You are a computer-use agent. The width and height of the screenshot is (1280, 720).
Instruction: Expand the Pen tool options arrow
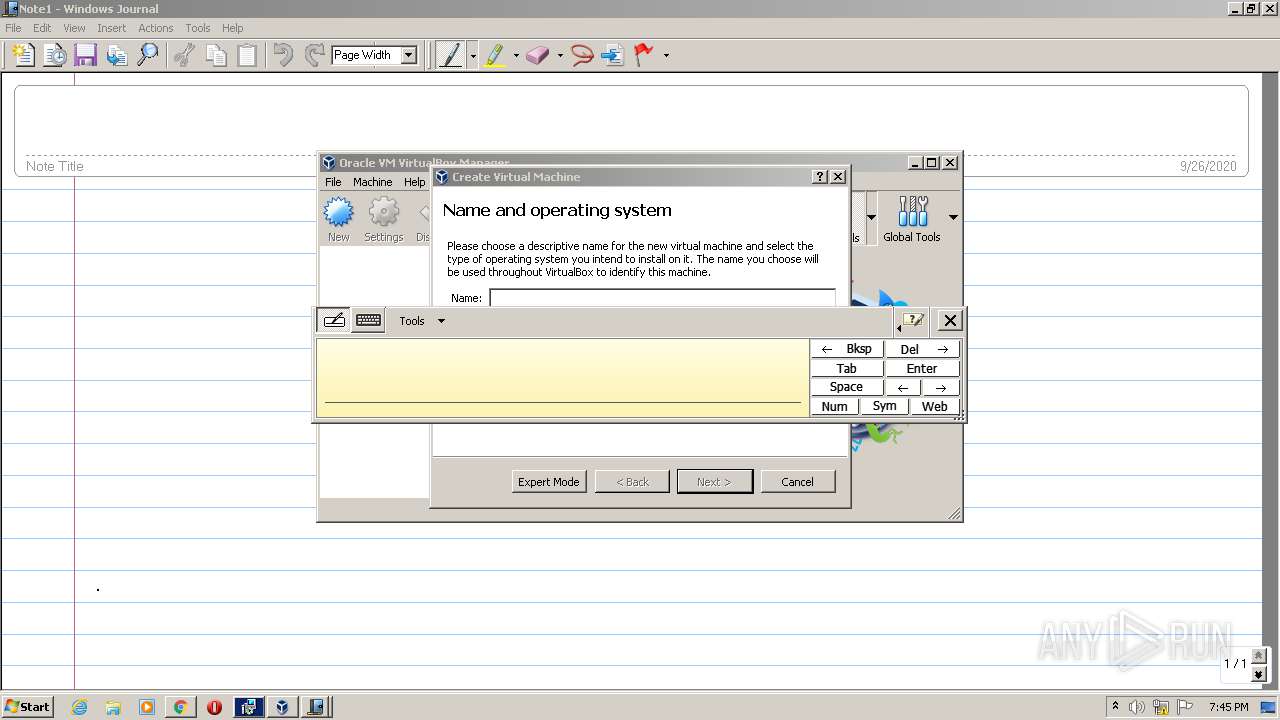[473, 55]
